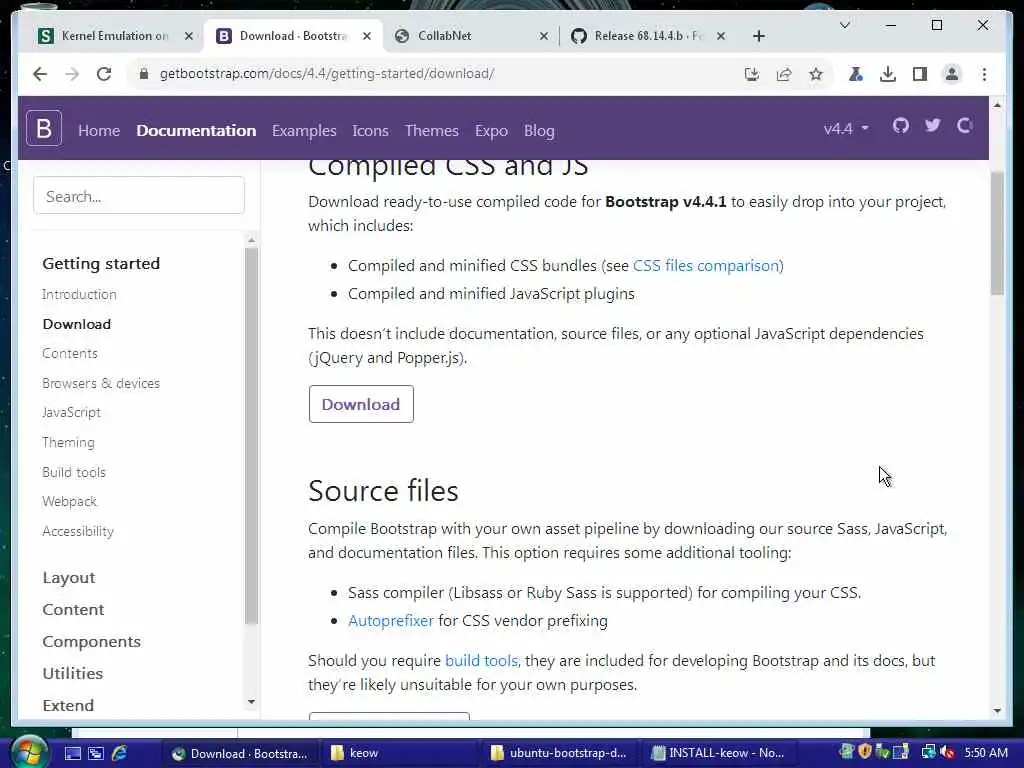1024x768 pixels.
Task: Click the Bootstrap B logo in navbar
Action: [x=44, y=128]
